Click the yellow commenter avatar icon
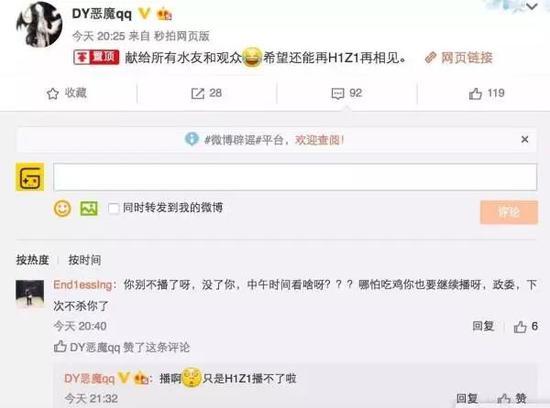Viewport: 550px width, 408px height. pos(30,177)
